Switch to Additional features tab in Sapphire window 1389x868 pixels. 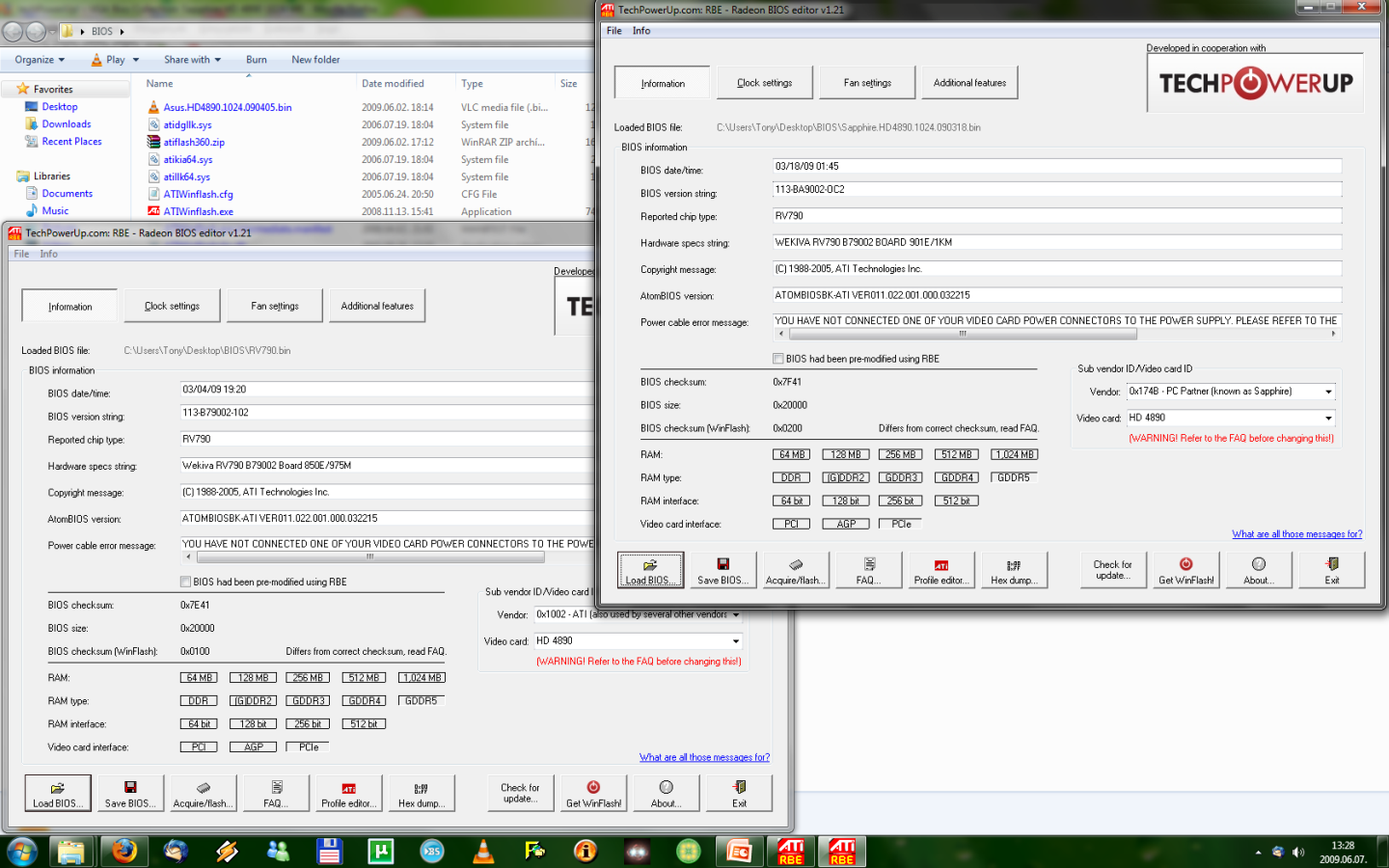click(x=969, y=83)
